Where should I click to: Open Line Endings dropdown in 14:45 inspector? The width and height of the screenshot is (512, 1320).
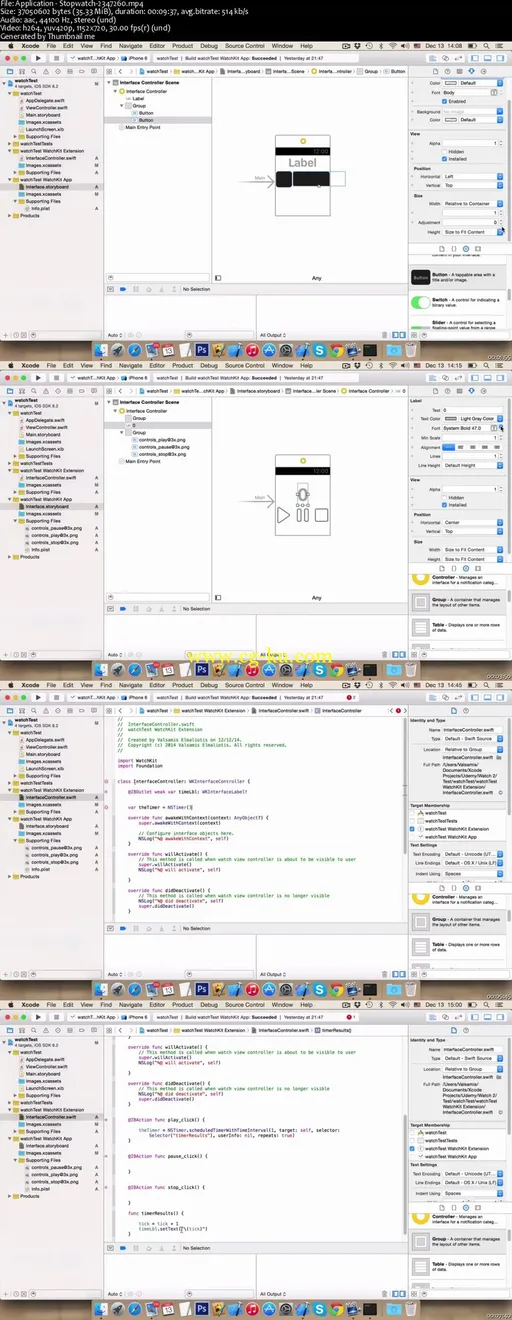(x=474, y=864)
